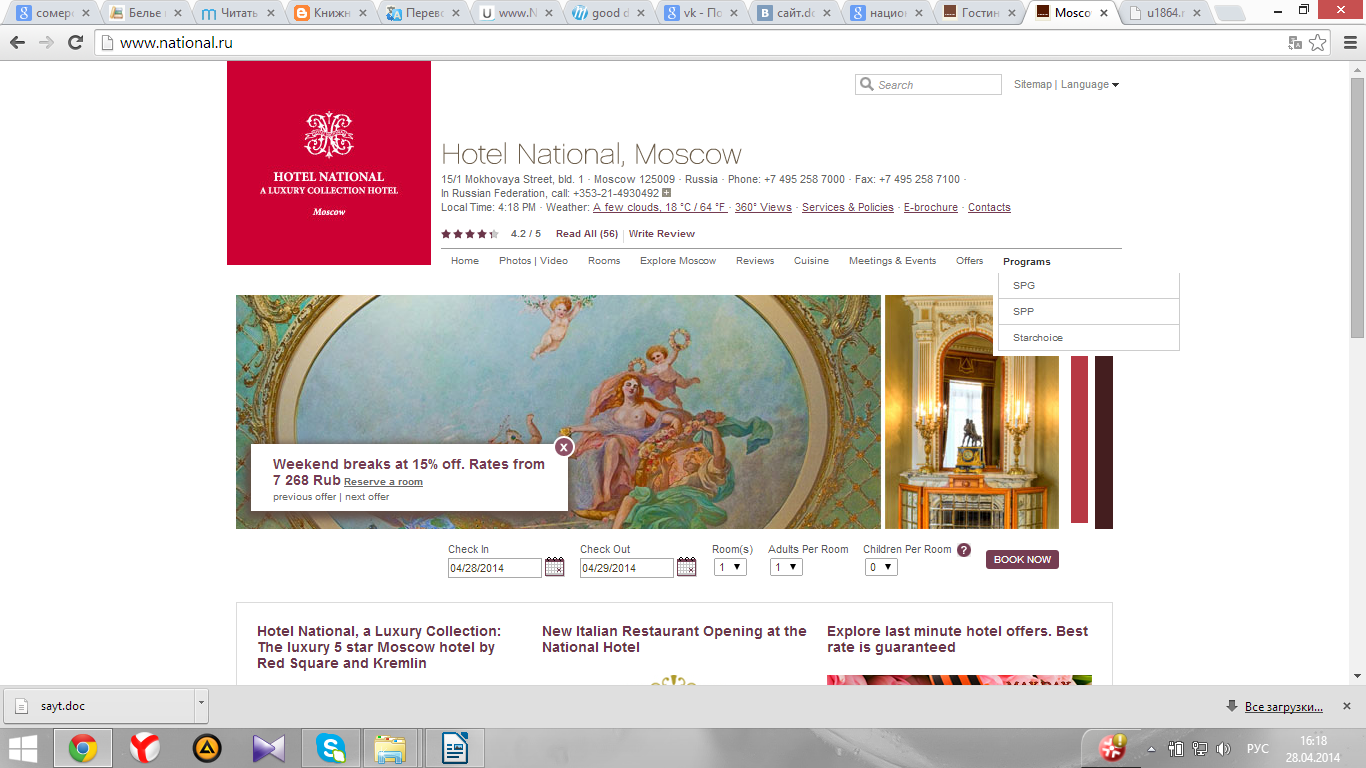
Task: Close the weekend offer popup
Action: 564,447
